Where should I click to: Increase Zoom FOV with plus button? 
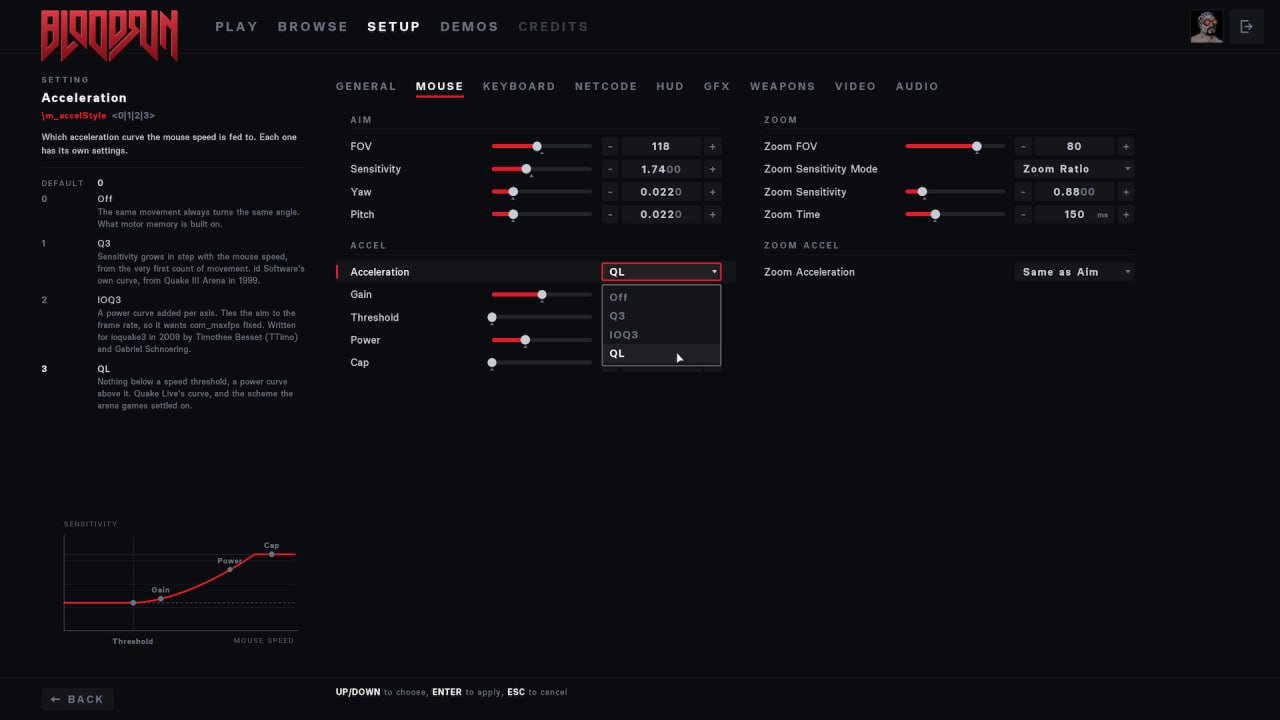coord(1126,146)
